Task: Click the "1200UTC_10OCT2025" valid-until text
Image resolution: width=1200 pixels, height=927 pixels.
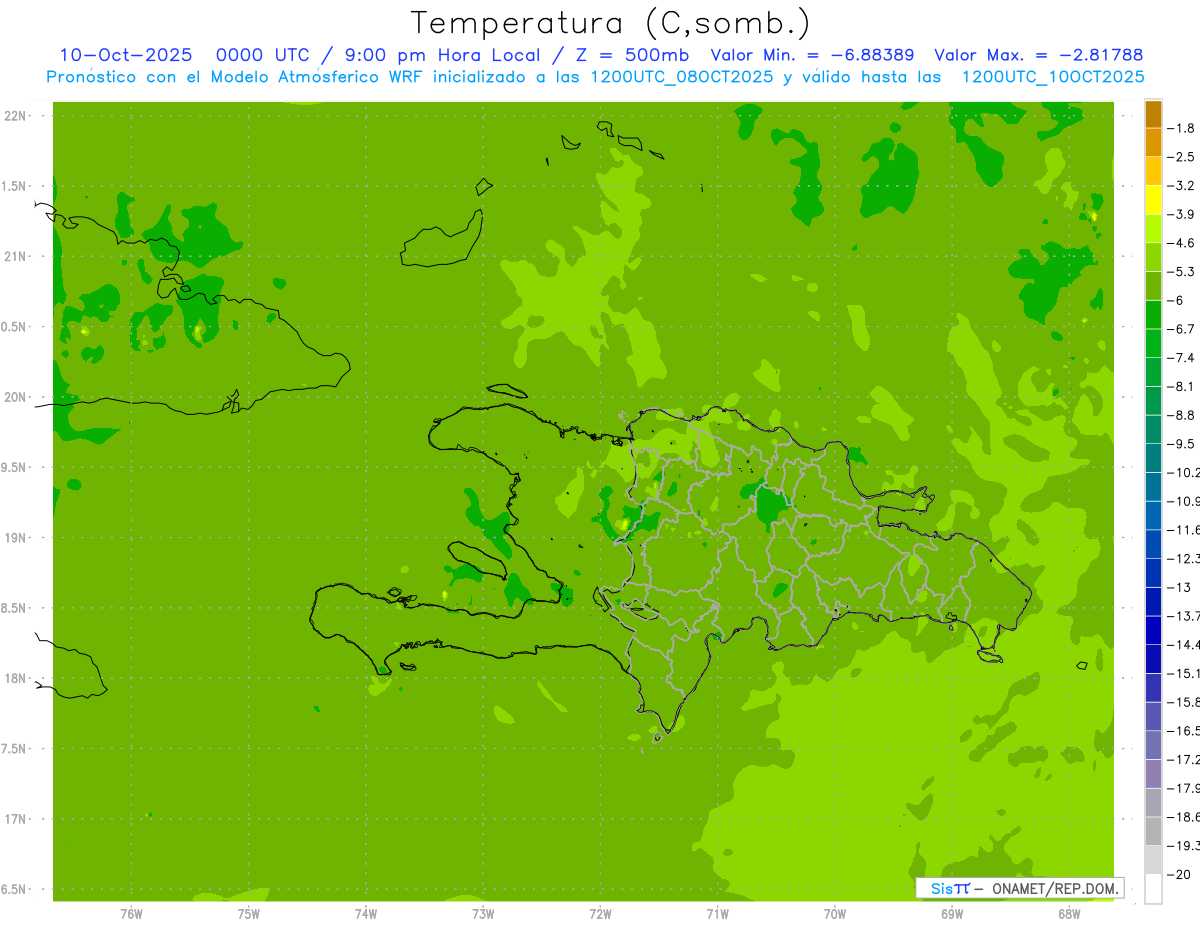Action: [1053, 76]
